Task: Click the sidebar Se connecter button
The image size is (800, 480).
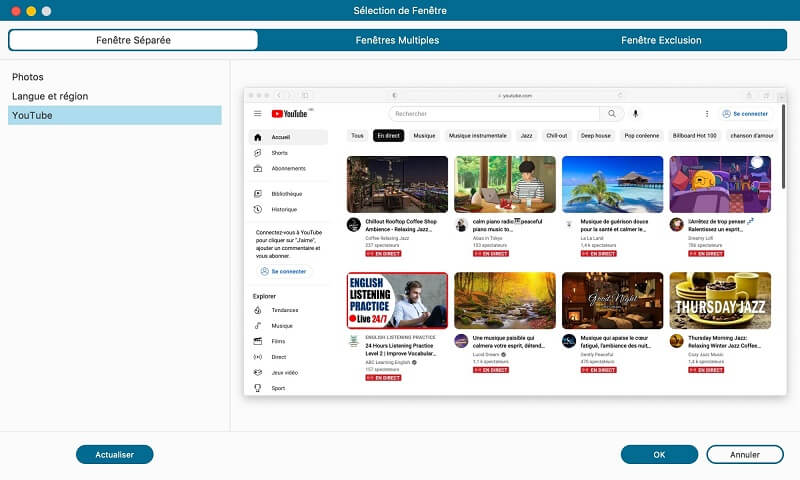Action: coord(284,271)
